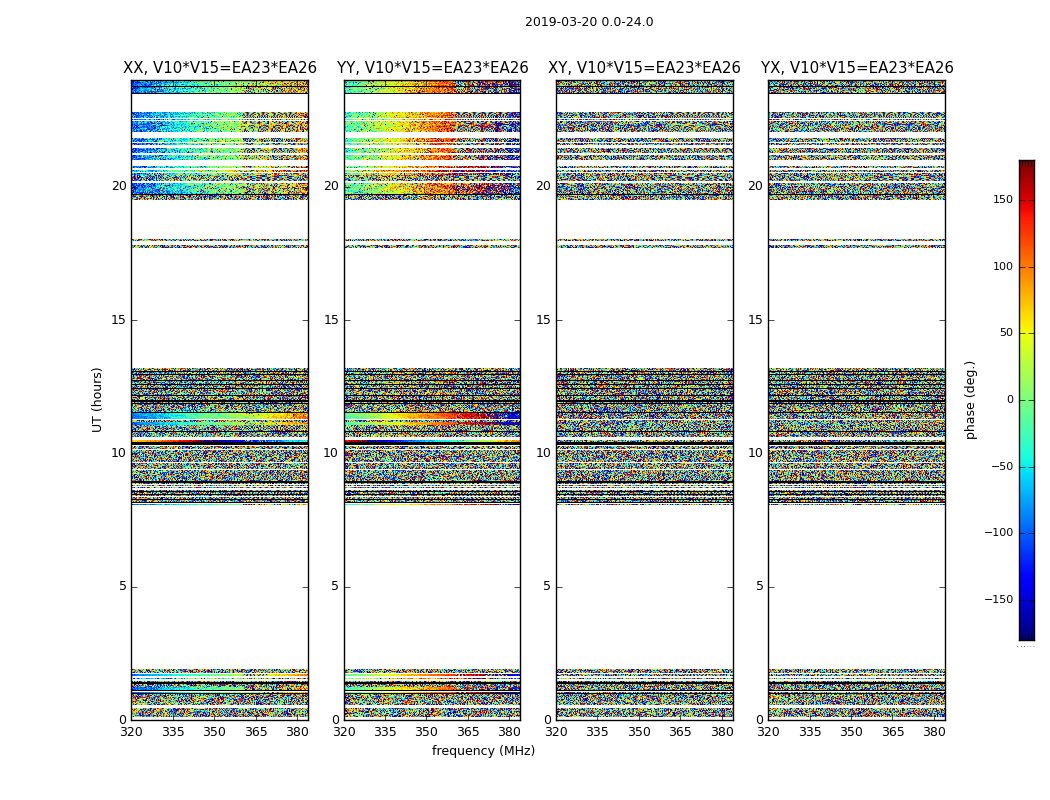Click the frequency (MHz) axis label
Viewport: 1050px width, 800px height.
pos(483,750)
